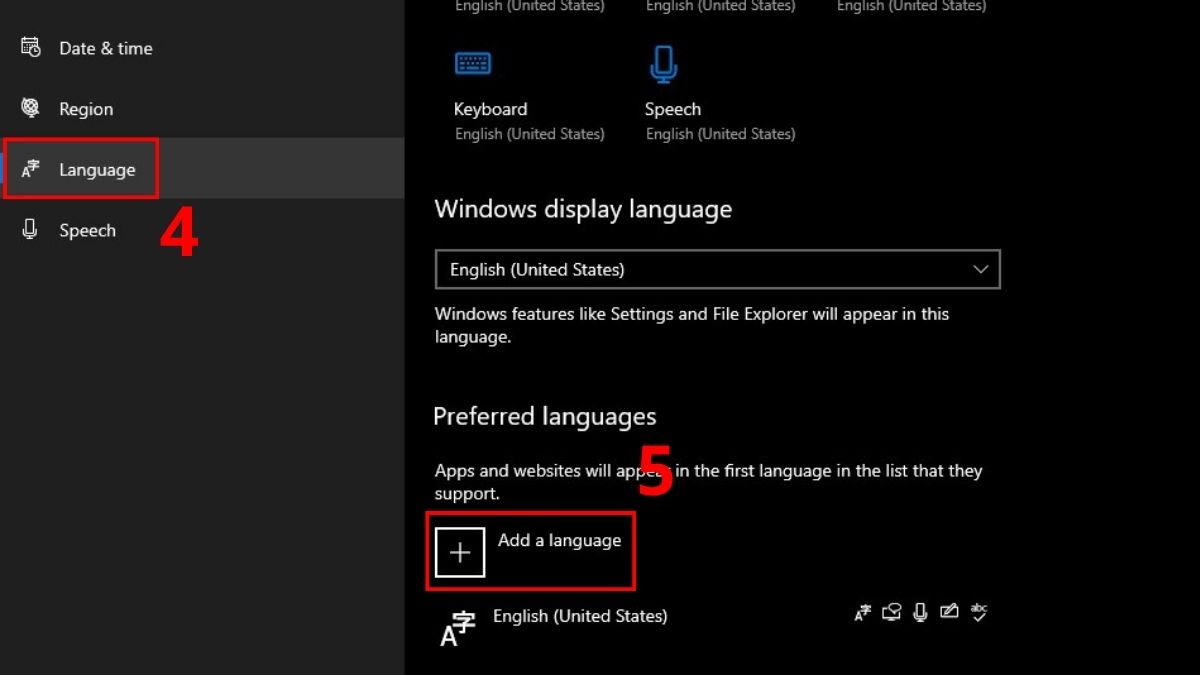
Task: Click the speech recognition microphone feature icon
Action: (x=920, y=612)
